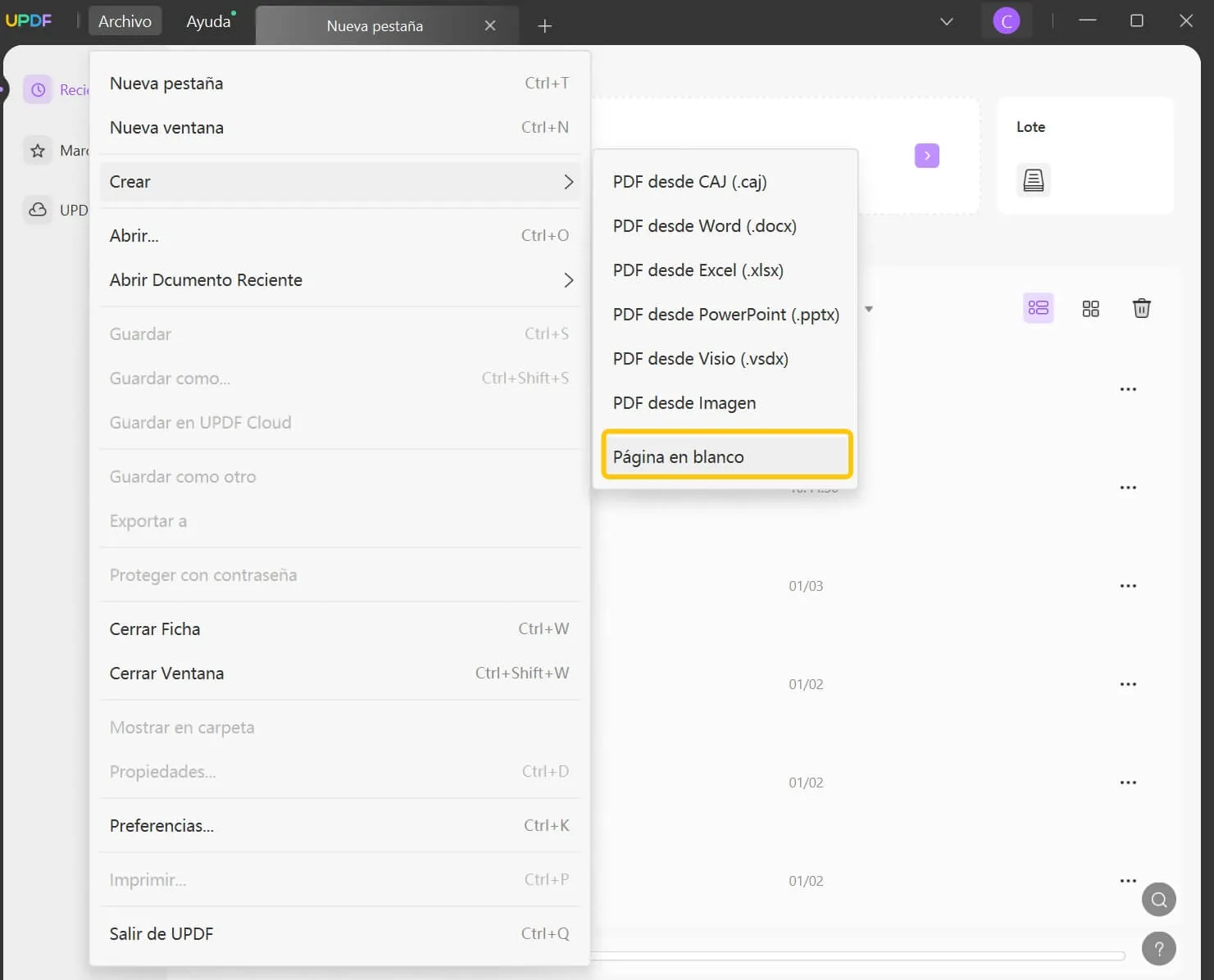Select PDF desde CAJ (.caj)

pyautogui.click(x=725, y=182)
